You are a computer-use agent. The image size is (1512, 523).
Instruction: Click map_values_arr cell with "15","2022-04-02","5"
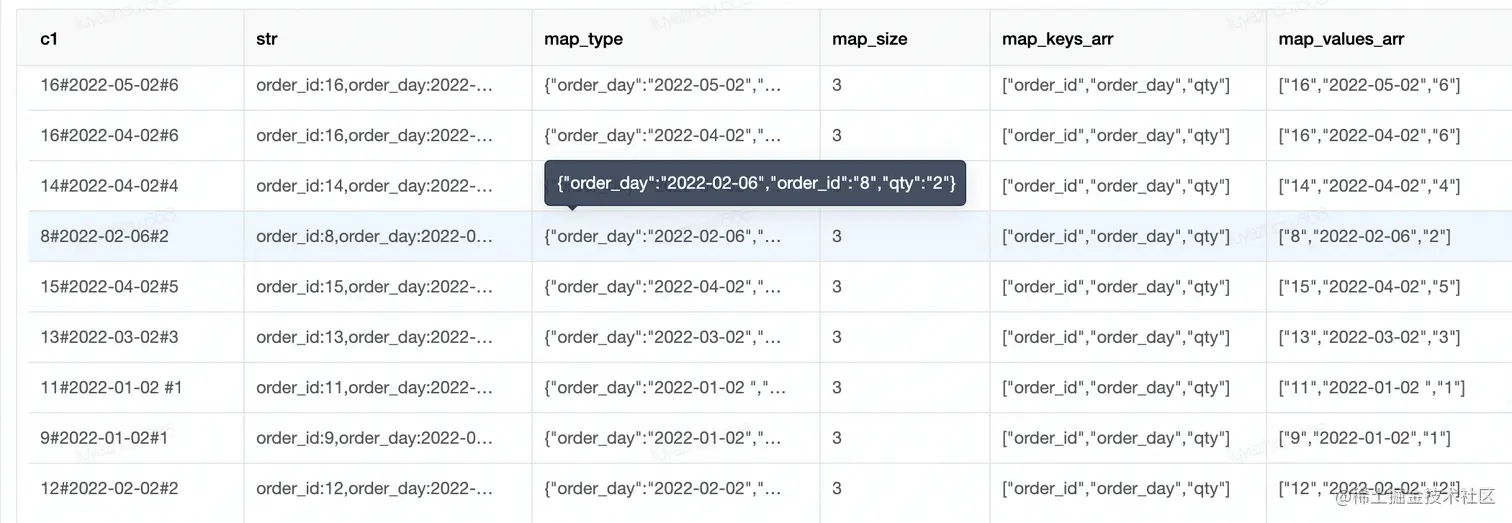[x=1369, y=286]
